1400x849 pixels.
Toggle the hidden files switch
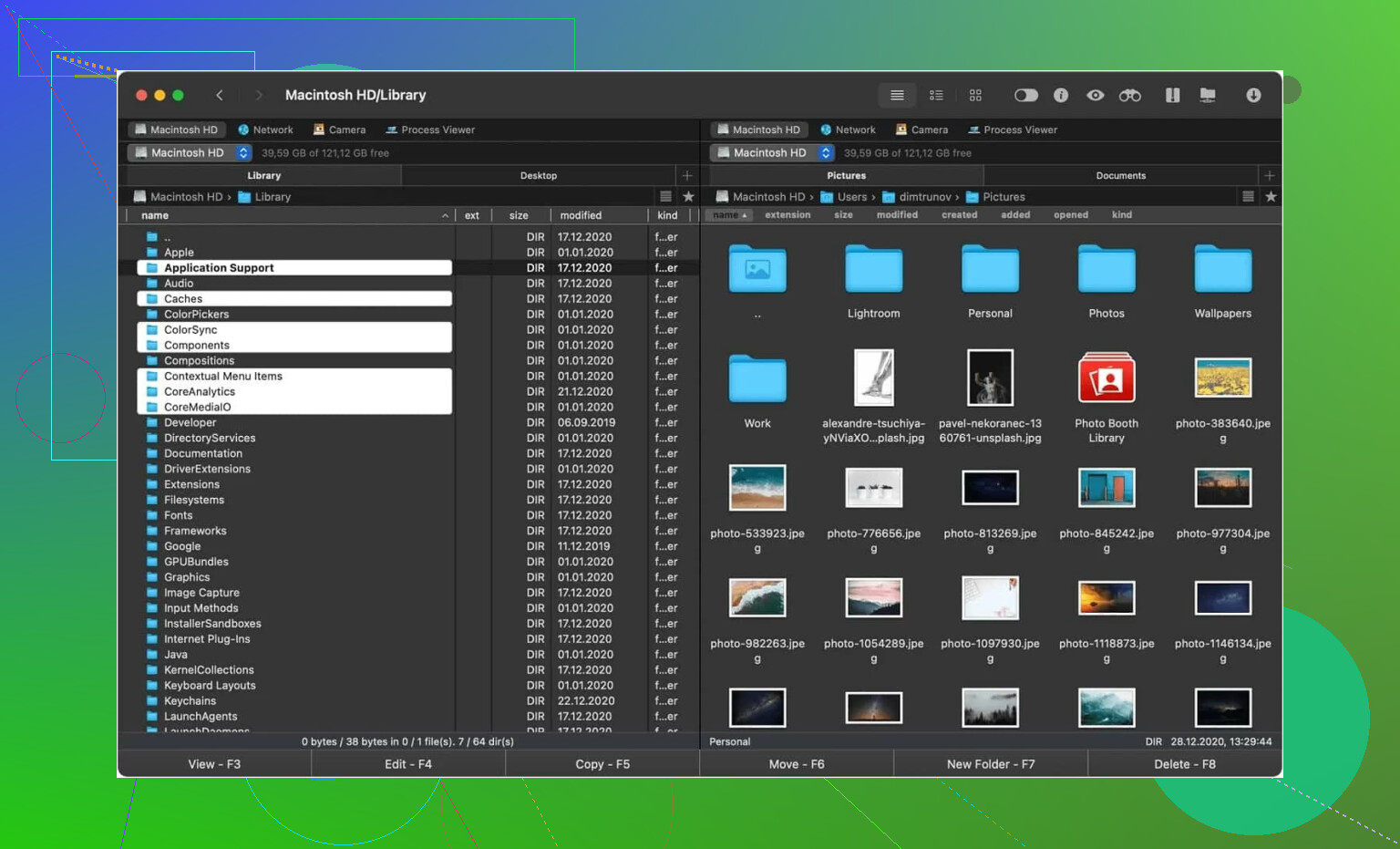1025,95
